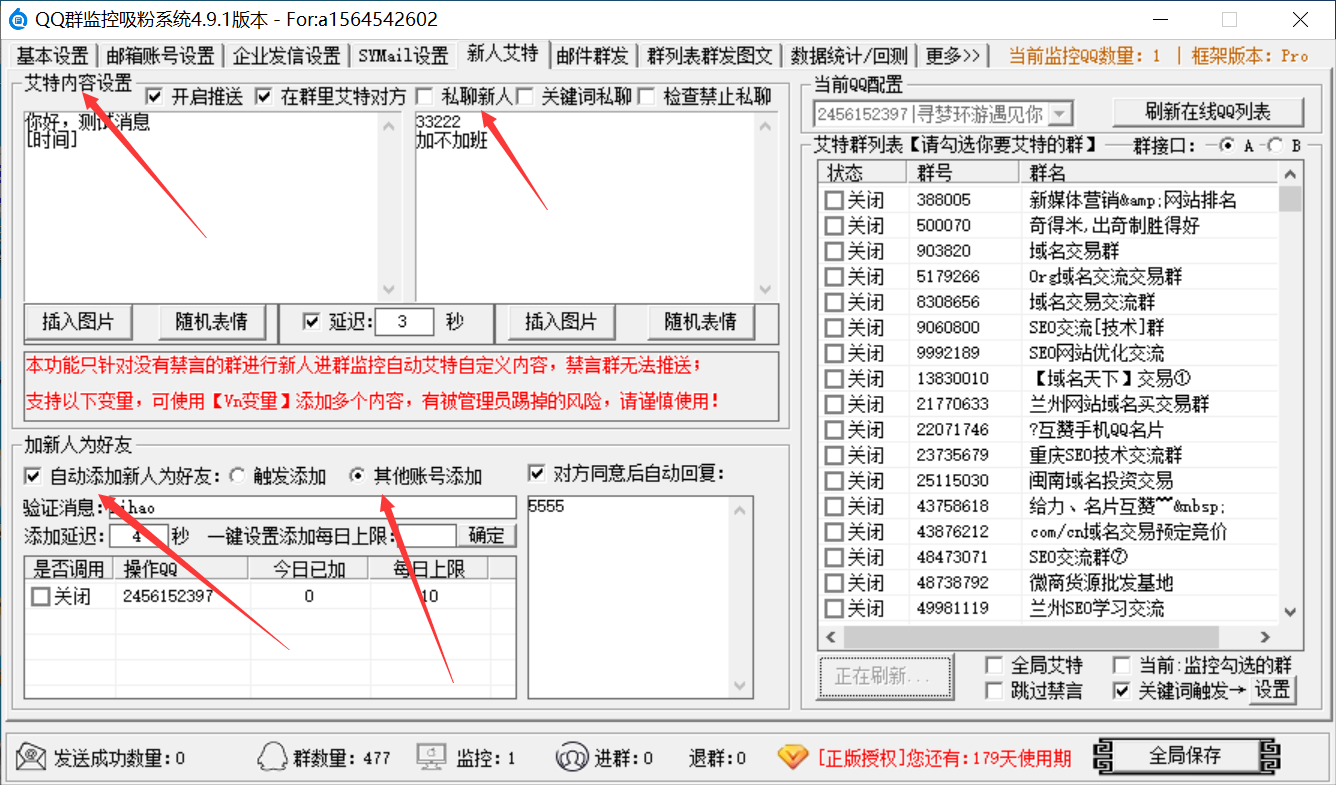Viewport: 1336px width, 785px height.
Task: Click the 添加延迟 seconds input field
Action: (x=138, y=536)
